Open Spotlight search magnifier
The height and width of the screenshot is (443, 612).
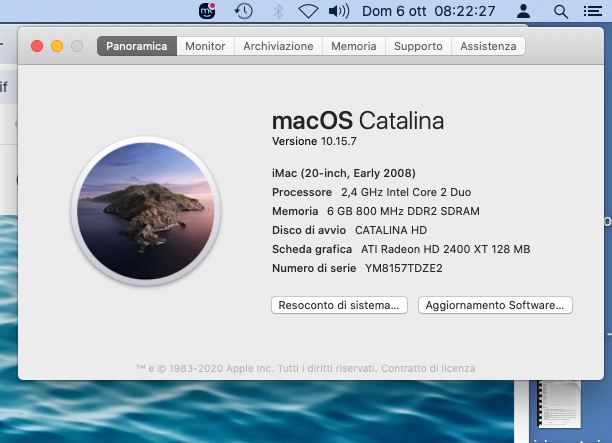click(x=561, y=11)
